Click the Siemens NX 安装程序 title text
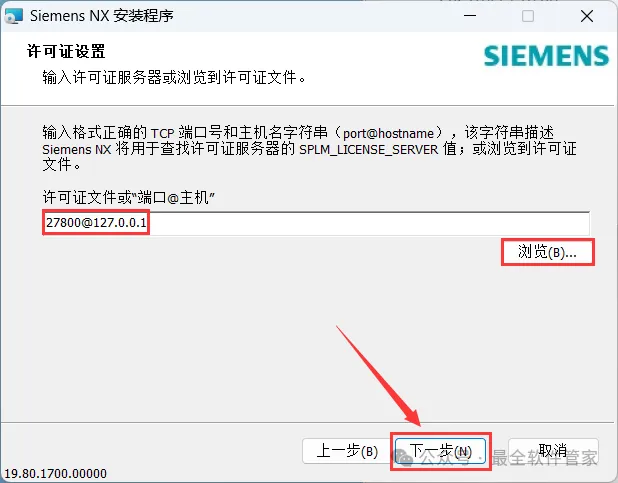The image size is (618, 483). [102, 16]
